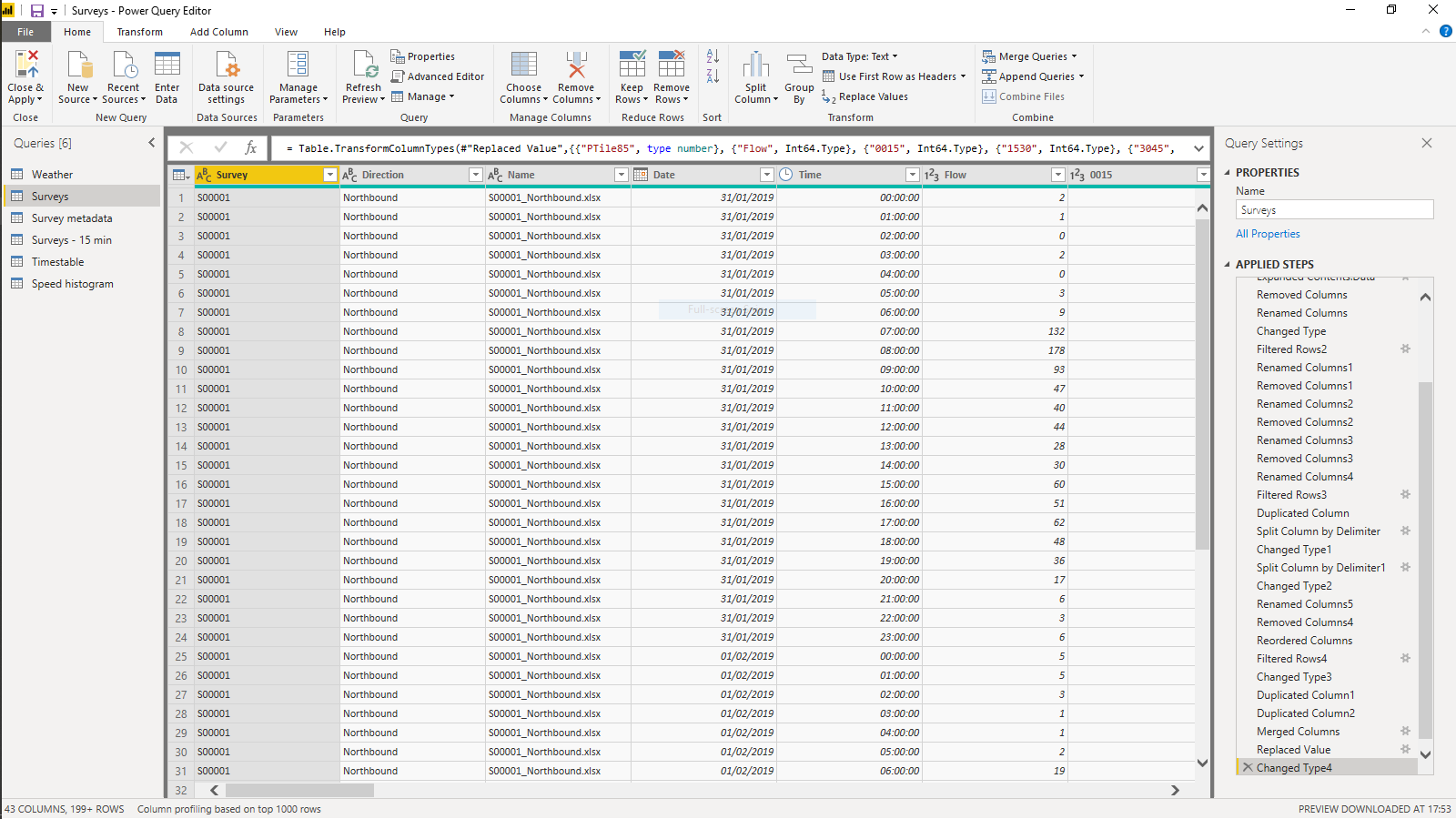Viewport: 1456px width, 819px height.
Task: Click the Enter Data icon
Action: (167, 65)
